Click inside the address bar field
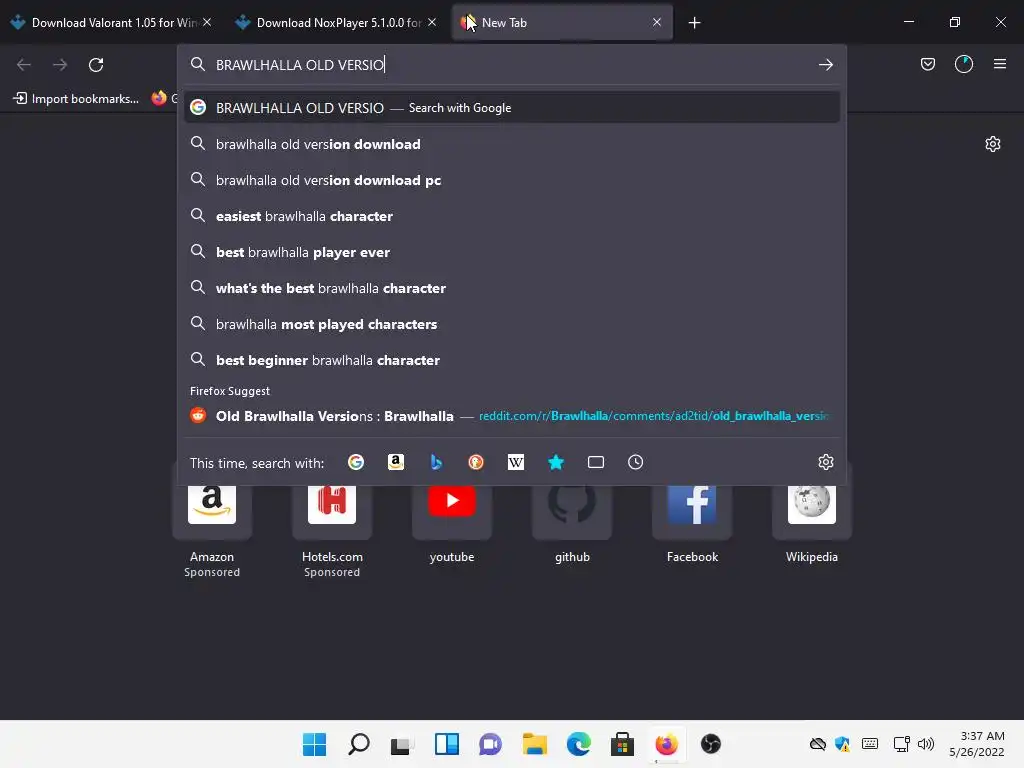This screenshot has width=1024, height=768. (513, 65)
